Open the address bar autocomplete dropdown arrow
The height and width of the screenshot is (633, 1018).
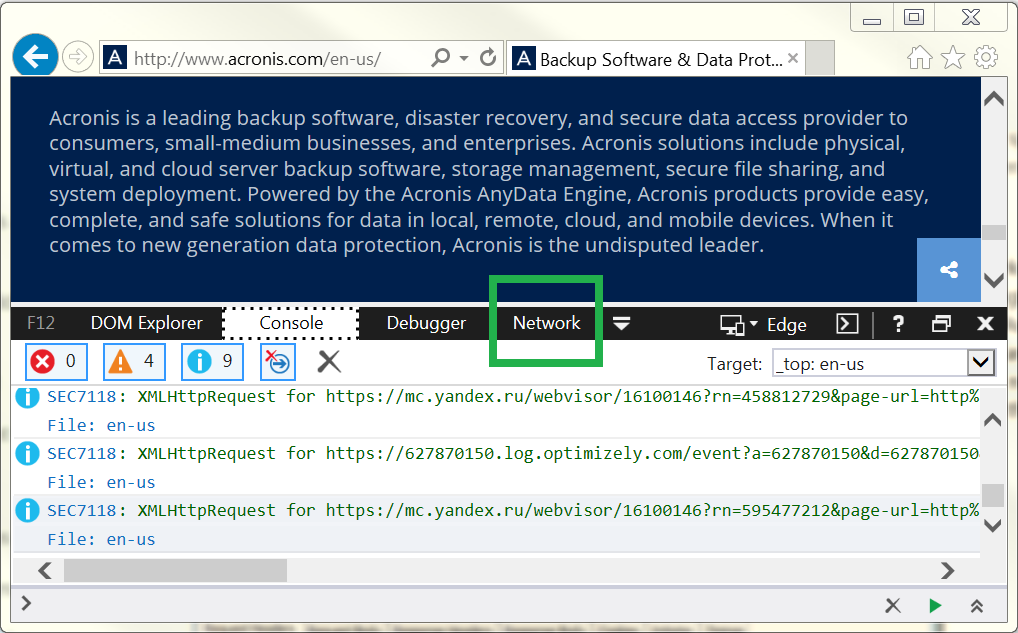[x=464, y=58]
